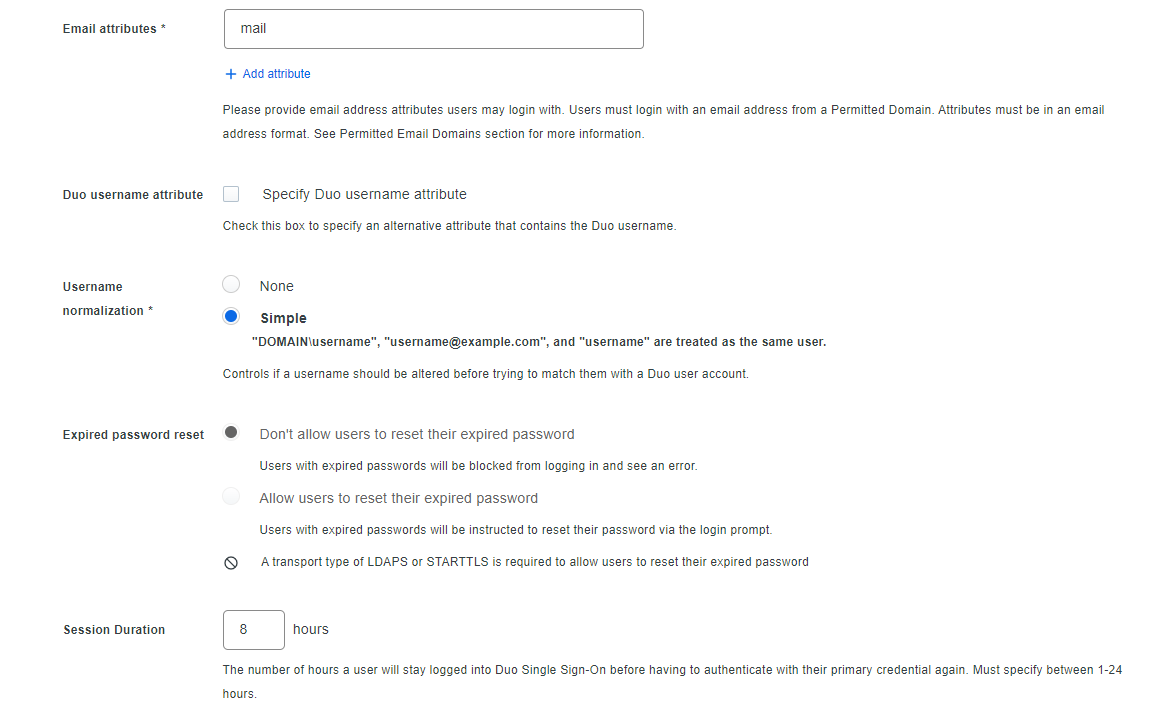
Task: Click the bold Simple option label
Action: pyautogui.click(x=283, y=318)
